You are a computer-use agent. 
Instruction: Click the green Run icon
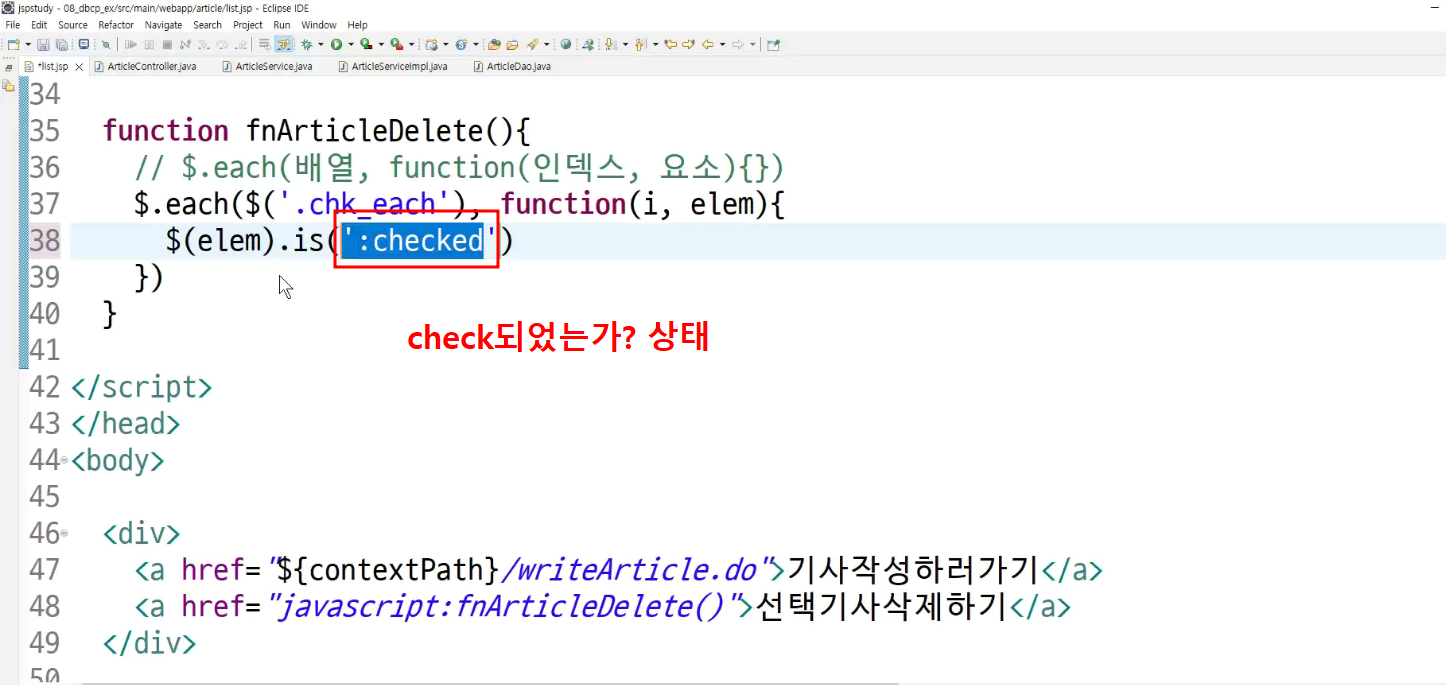pos(336,44)
